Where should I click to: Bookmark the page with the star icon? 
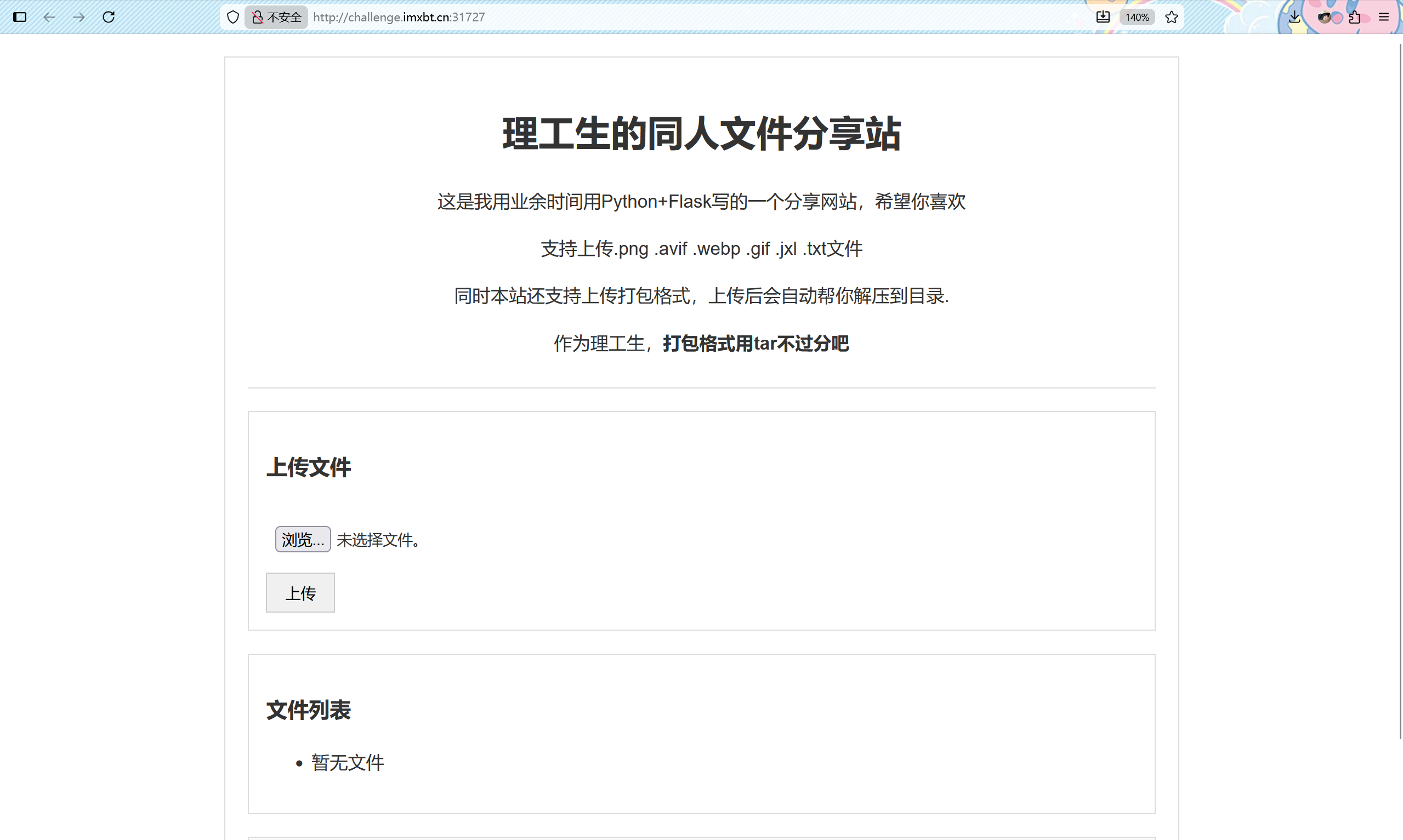(x=1171, y=17)
